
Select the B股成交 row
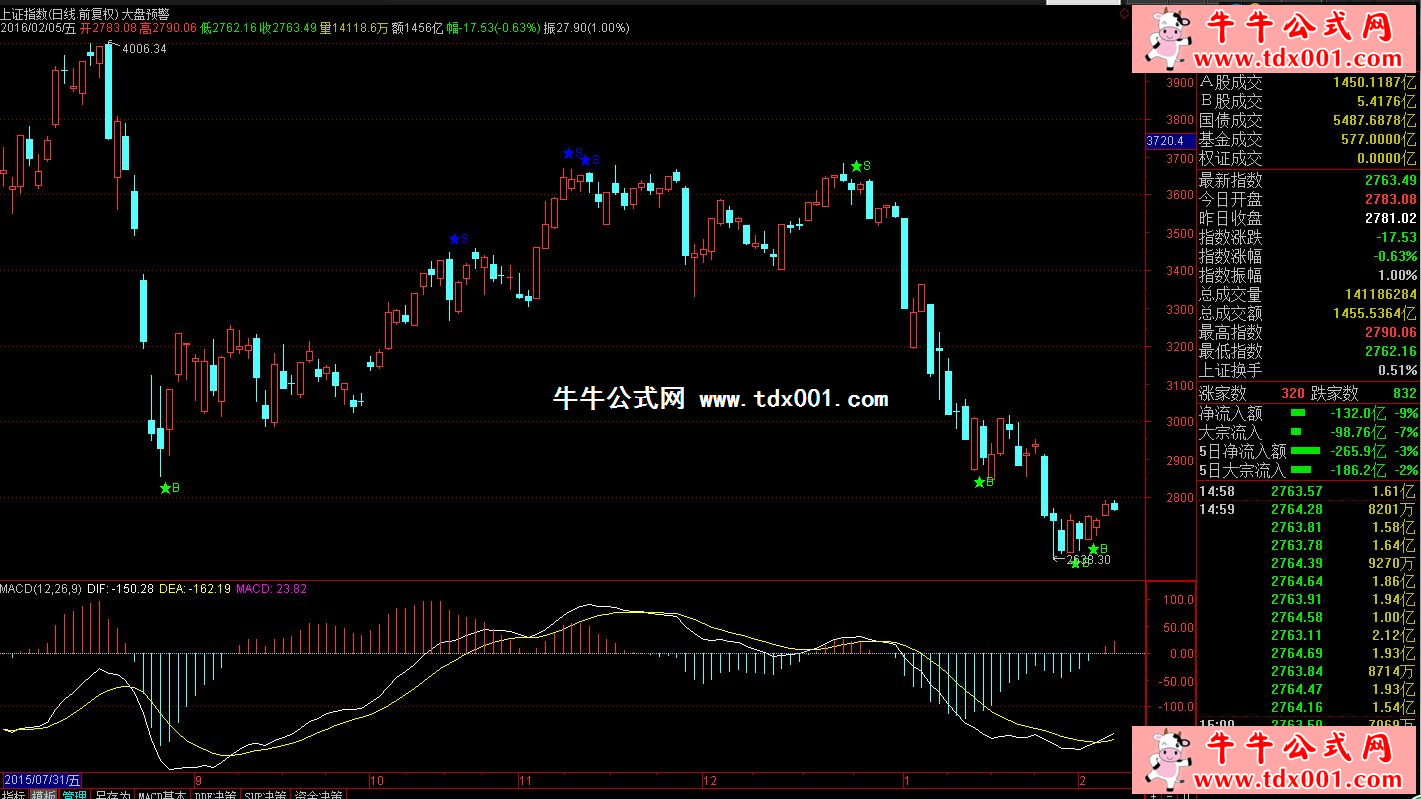coord(1308,102)
